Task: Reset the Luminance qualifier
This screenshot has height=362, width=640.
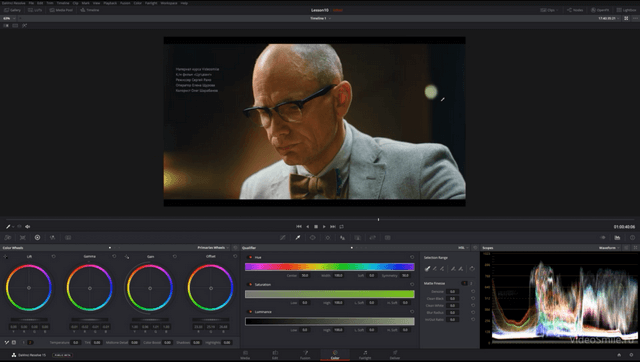Action: pos(412,311)
